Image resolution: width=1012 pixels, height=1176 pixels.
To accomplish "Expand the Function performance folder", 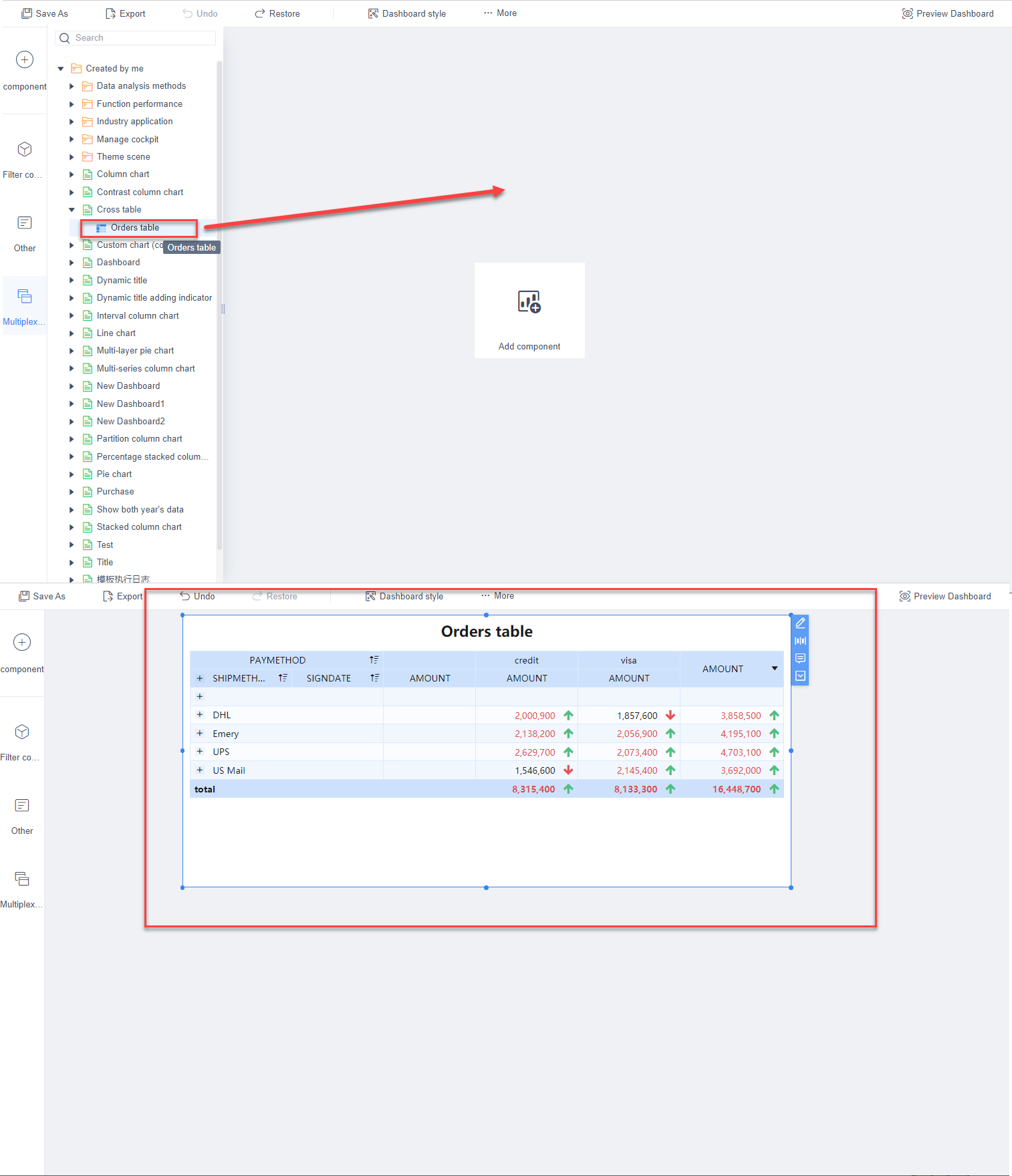I will tap(72, 104).
